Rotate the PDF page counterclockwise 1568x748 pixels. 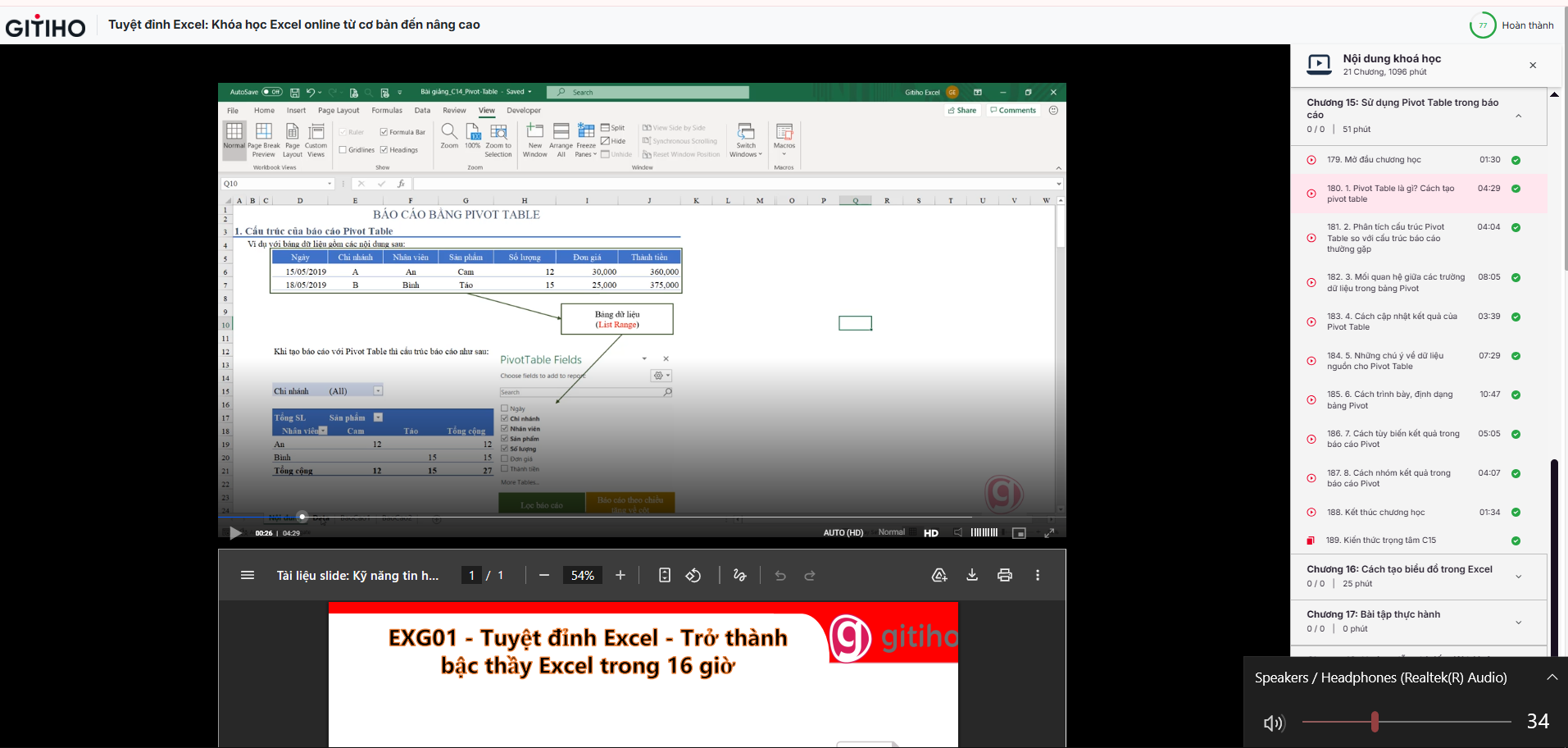pos(693,576)
